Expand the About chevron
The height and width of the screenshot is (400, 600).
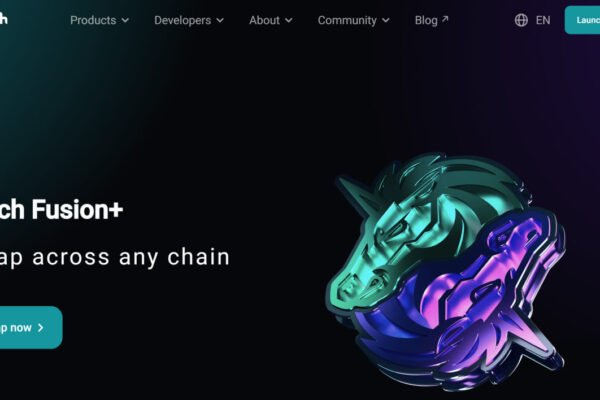pos(289,20)
